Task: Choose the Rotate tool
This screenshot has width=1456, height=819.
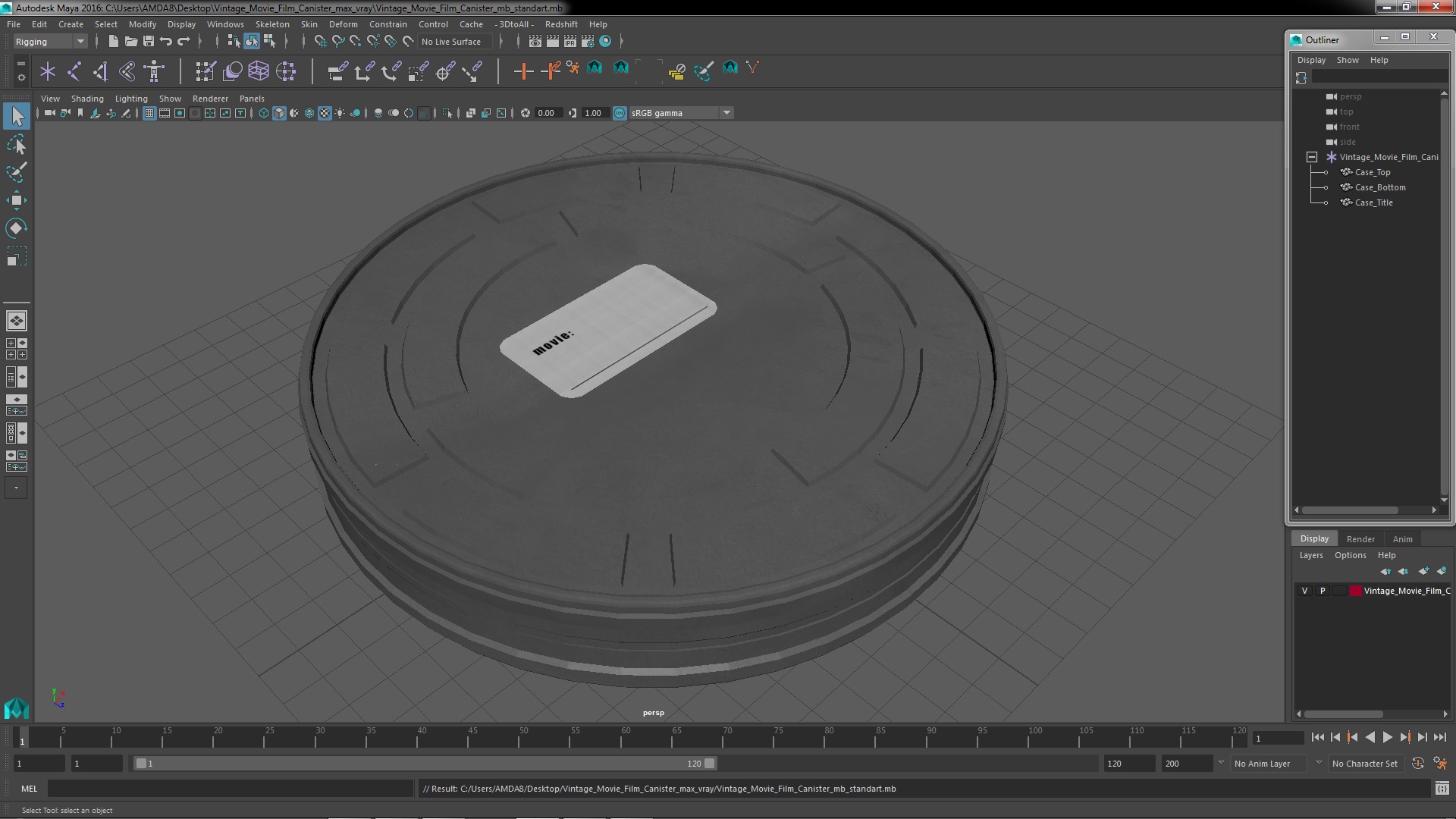Action: [17, 228]
